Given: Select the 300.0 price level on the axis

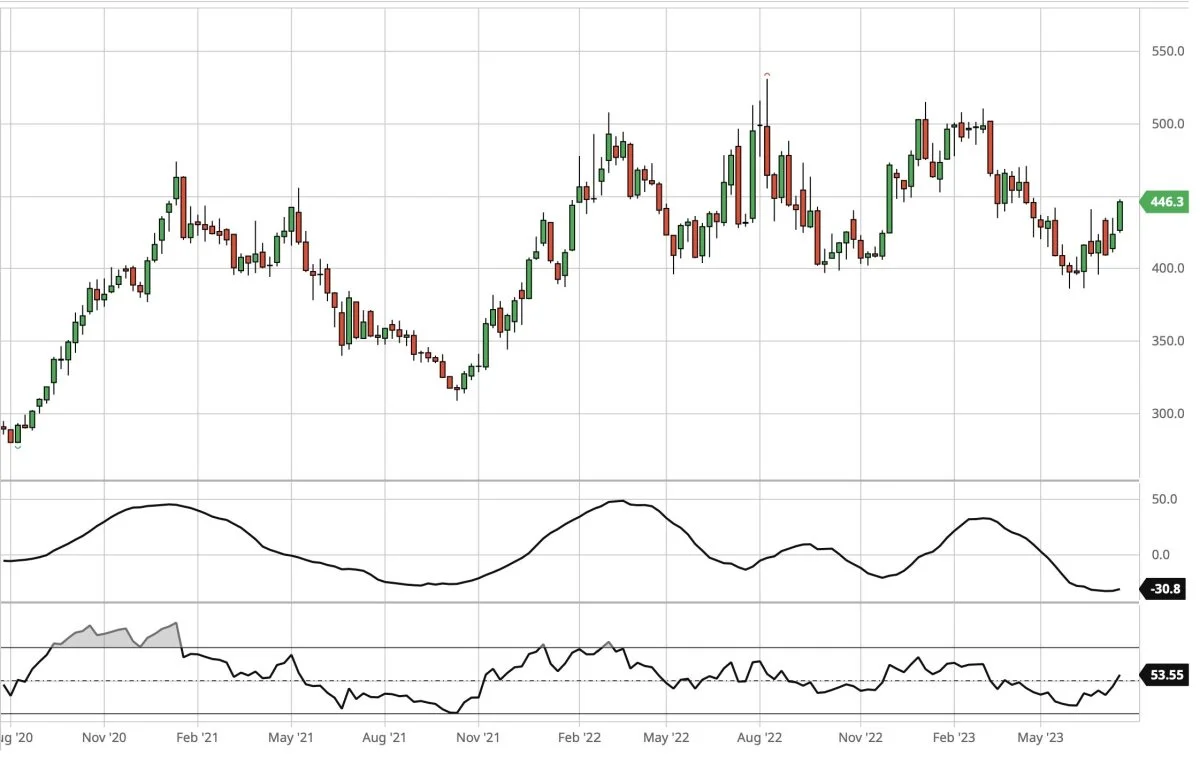Looking at the screenshot, I should pos(1169,414).
